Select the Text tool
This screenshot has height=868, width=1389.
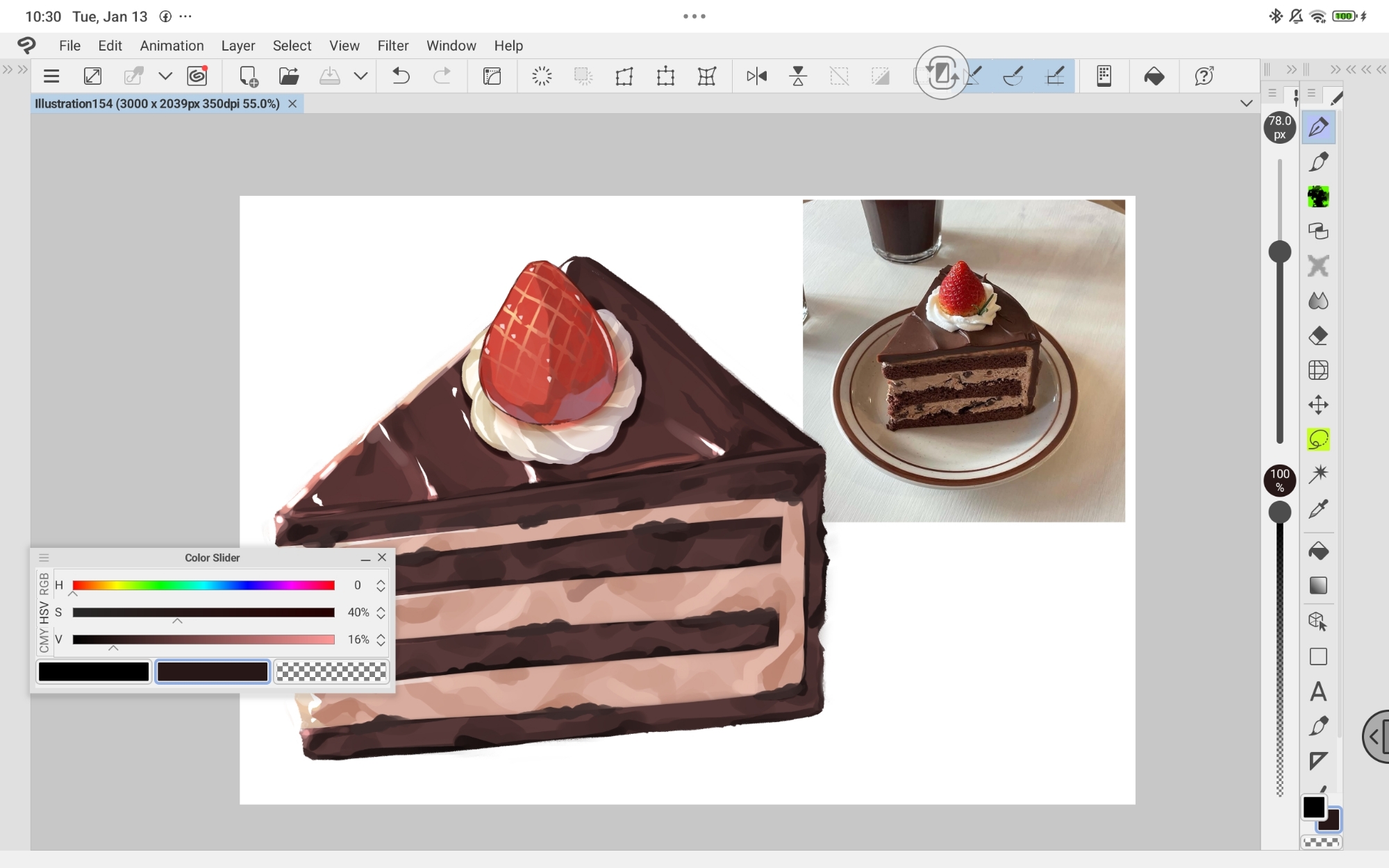[x=1317, y=692]
